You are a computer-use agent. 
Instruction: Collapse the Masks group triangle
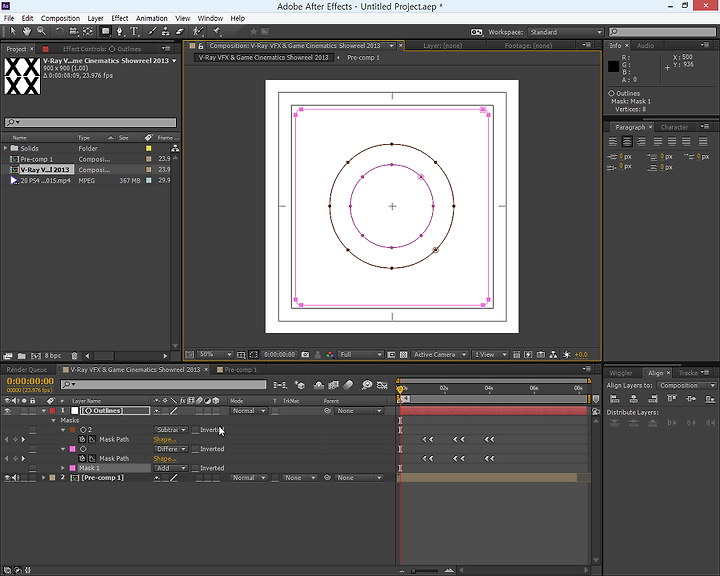tap(53, 420)
